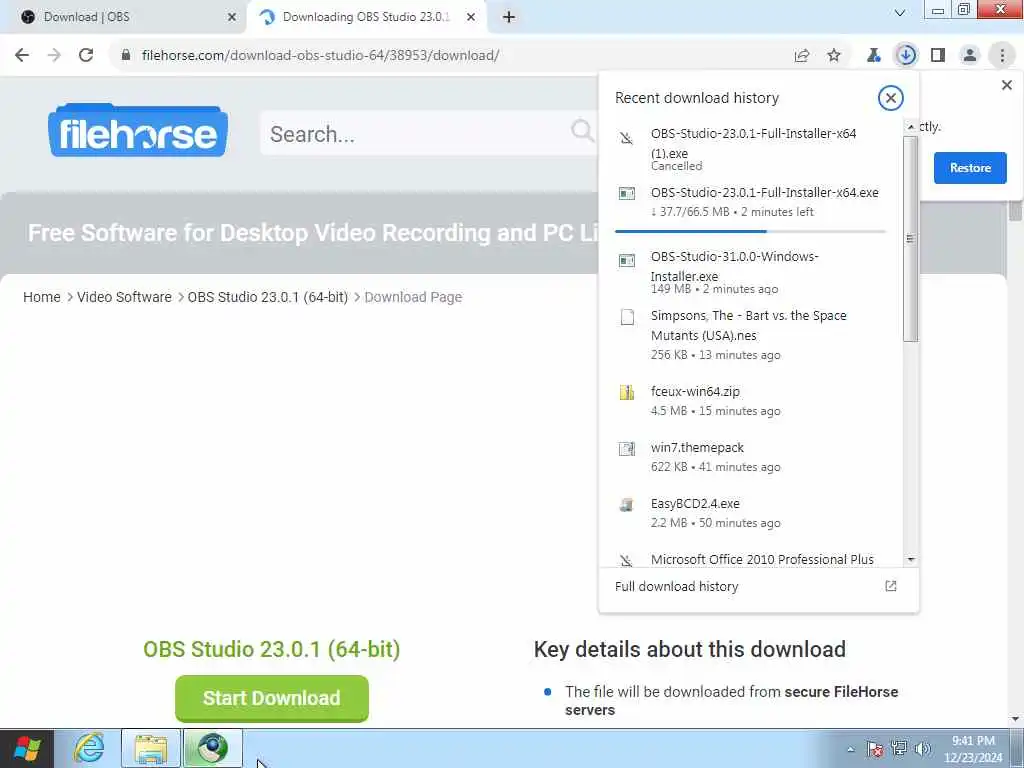Open a new browser tab
1024x768 pixels.
point(509,18)
